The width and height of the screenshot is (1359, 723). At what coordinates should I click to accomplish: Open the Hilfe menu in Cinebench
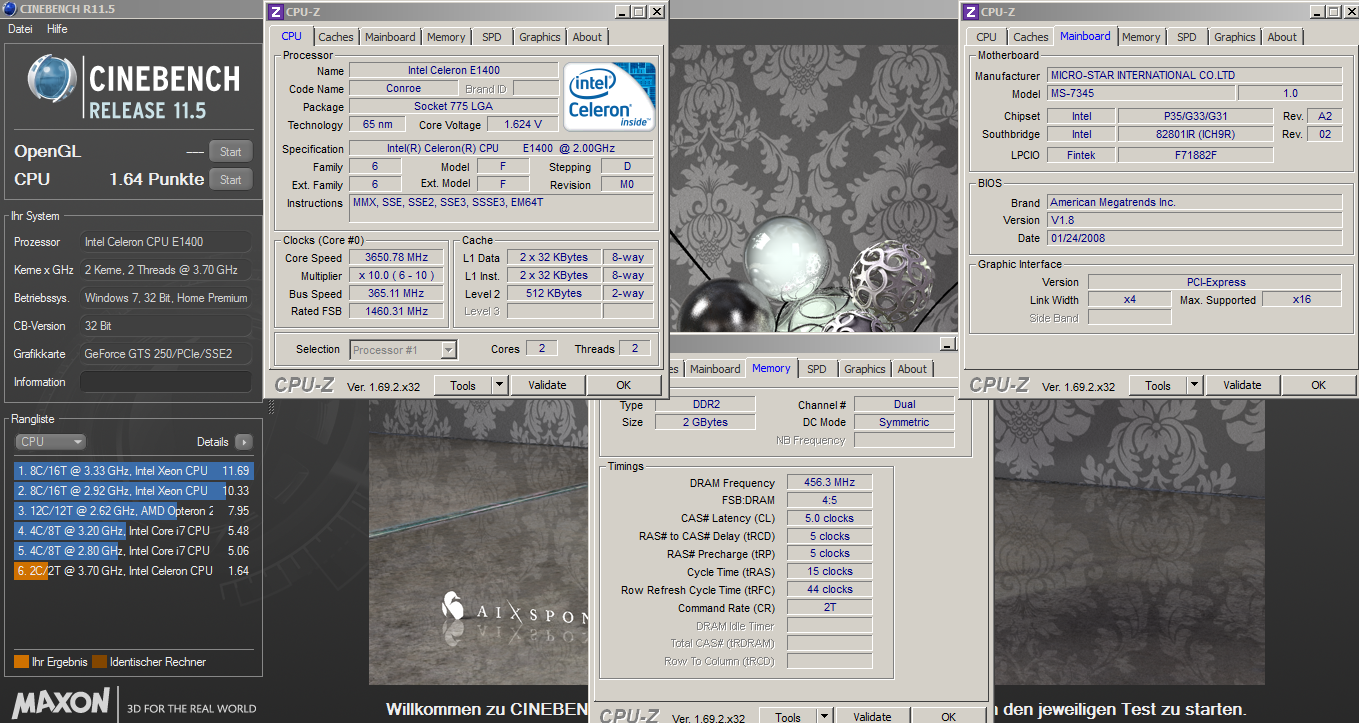(57, 29)
